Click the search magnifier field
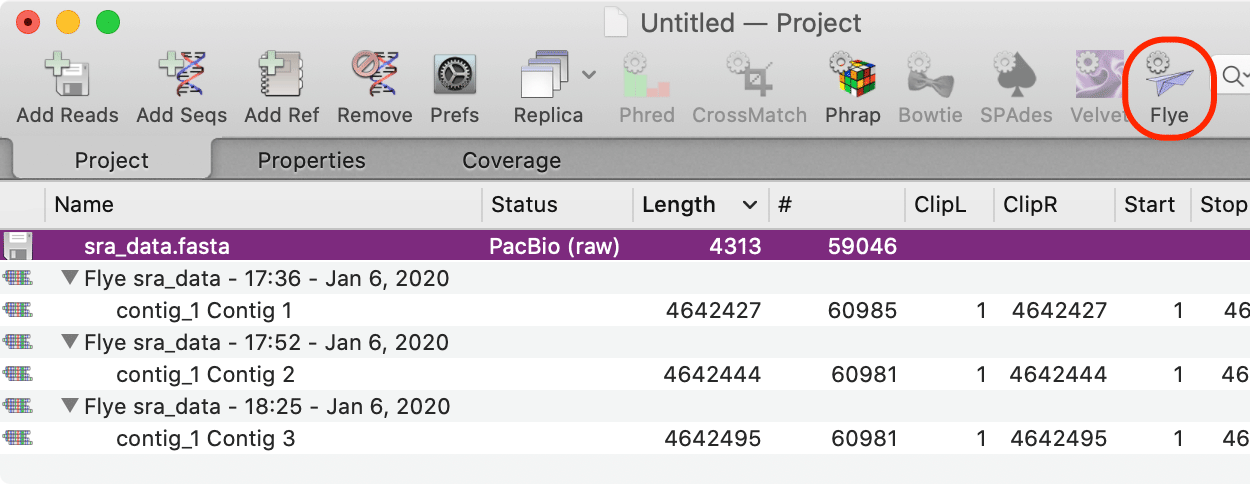Screen dimensions: 1250x484 point(1234,76)
